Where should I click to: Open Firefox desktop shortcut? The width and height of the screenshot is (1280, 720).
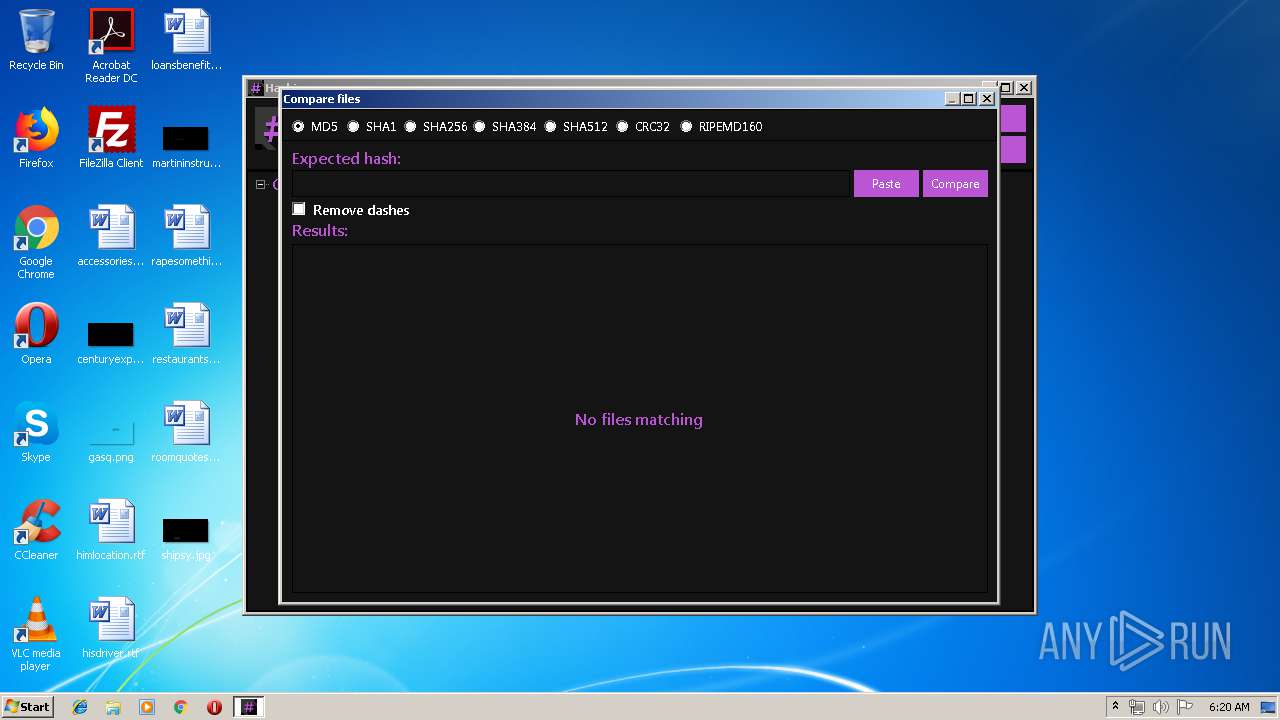pos(36,138)
